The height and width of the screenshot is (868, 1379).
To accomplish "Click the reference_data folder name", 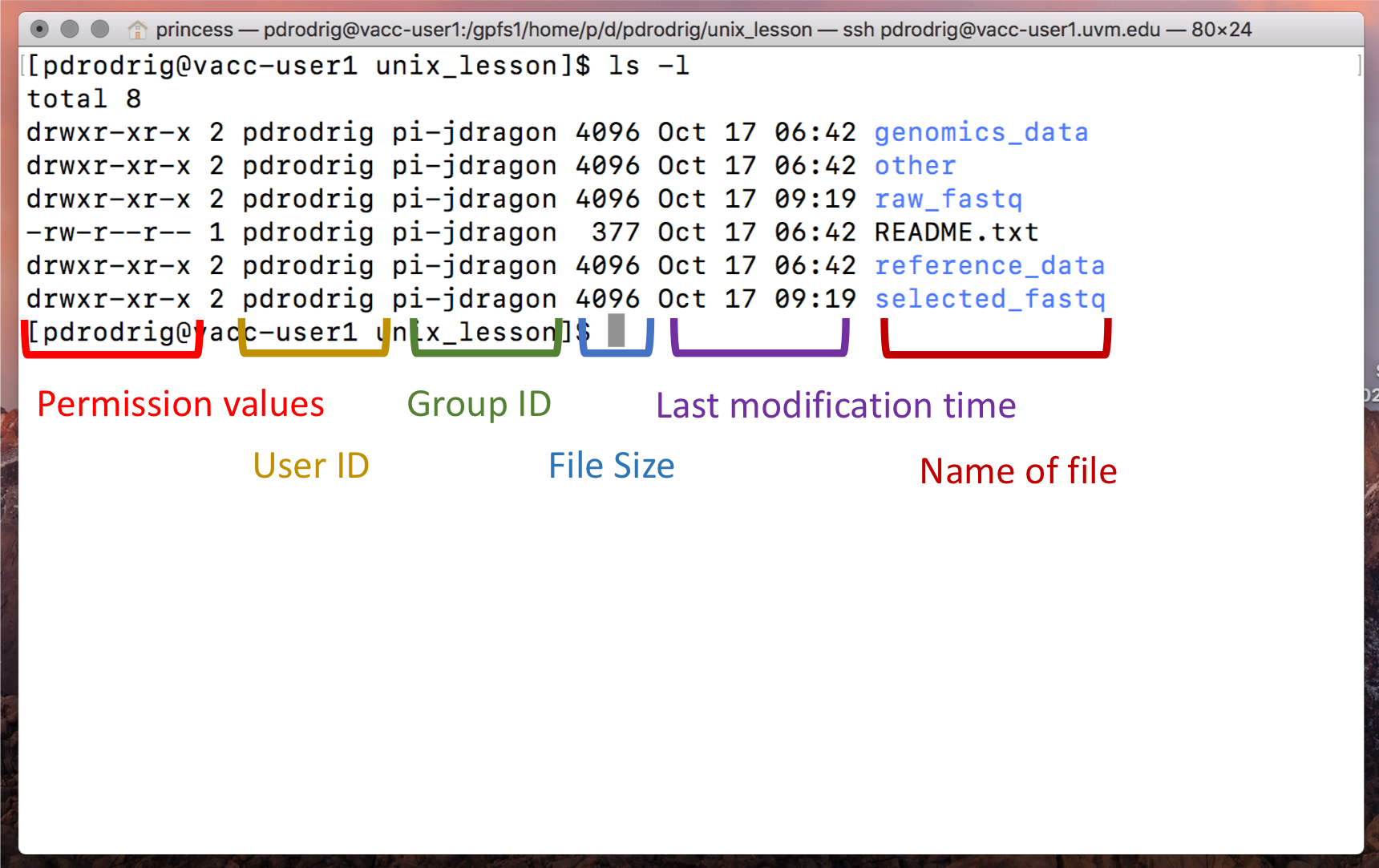I will pos(989,265).
